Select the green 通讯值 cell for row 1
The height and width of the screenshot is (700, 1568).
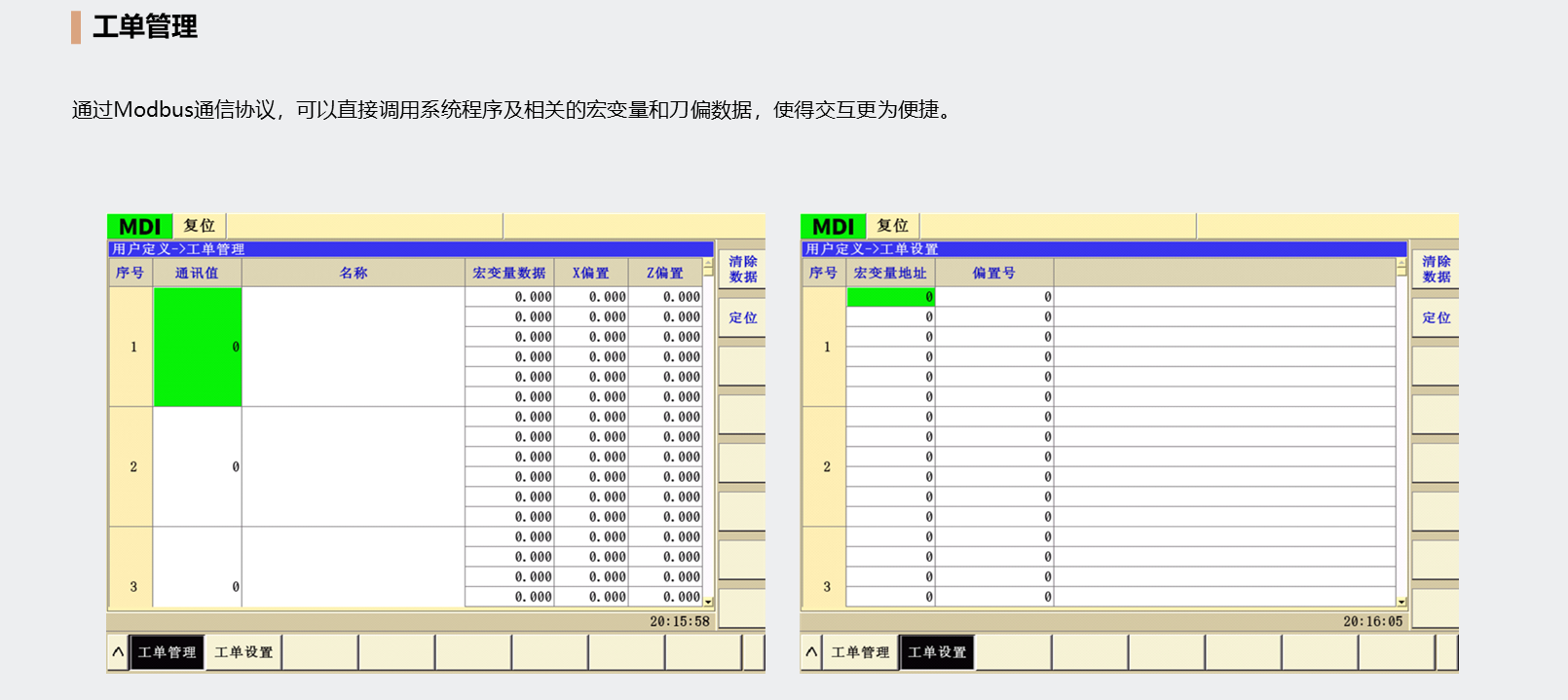pos(198,347)
